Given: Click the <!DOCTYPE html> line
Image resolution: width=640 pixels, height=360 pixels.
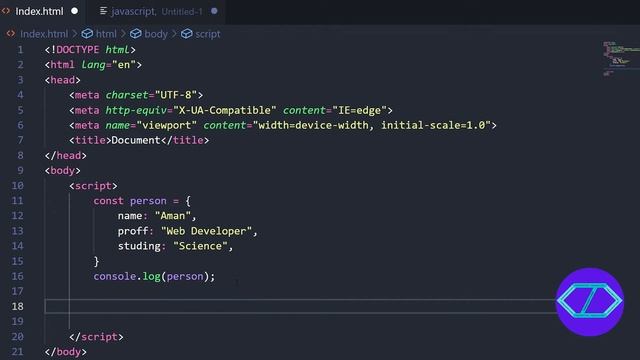Looking at the screenshot, I should [90, 50].
